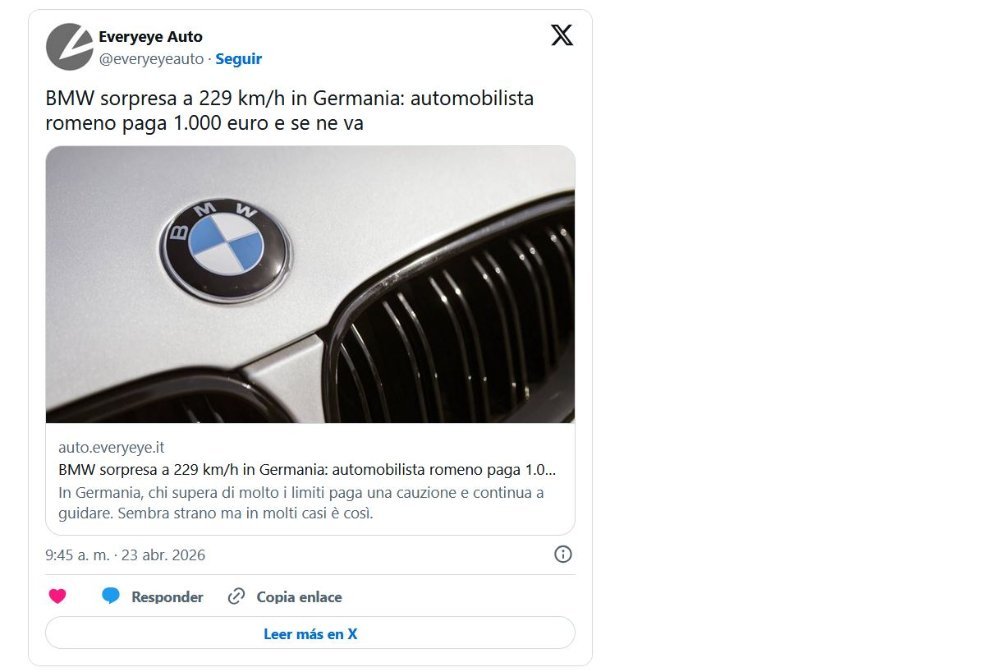Open the X logo in the corner
The width and height of the screenshot is (1000, 672).
pos(562,36)
